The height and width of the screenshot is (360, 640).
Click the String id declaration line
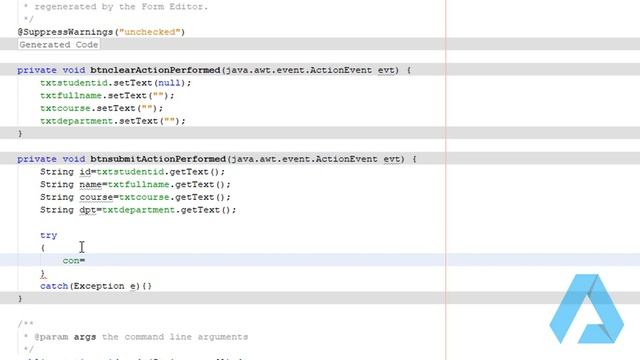click(132, 172)
